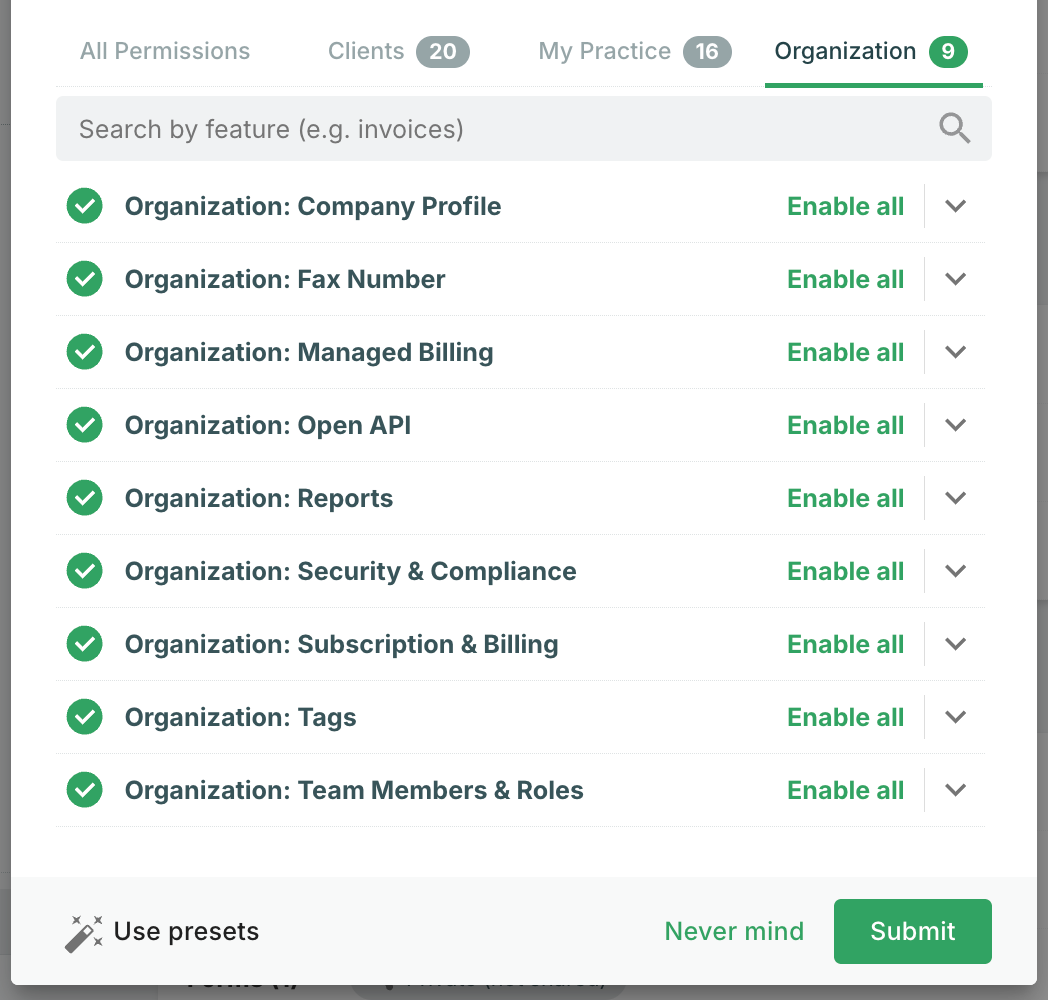This screenshot has height=1000, width=1048.
Task: Submit the permission changes
Action: pyautogui.click(x=912, y=931)
